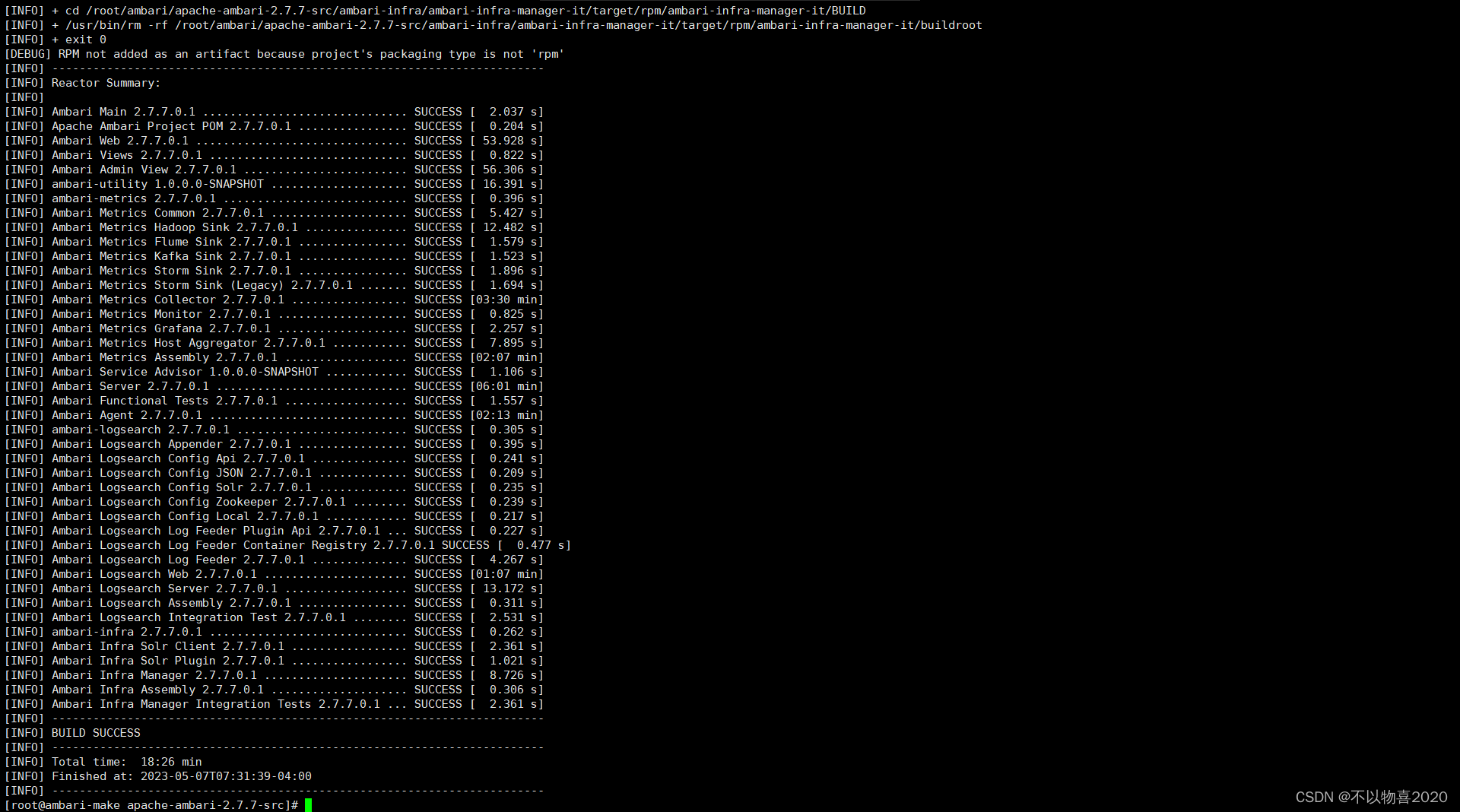The width and height of the screenshot is (1460, 812).
Task: Click 'Ambari Logsearch Server' row
Action: pos(275,588)
